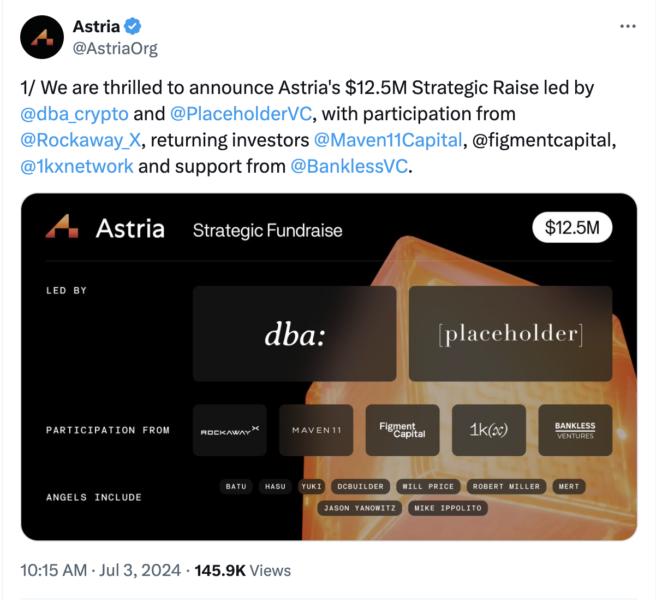Open the @AstriaOrg handle
This screenshot has height=600, width=656.
click(115, 49)
